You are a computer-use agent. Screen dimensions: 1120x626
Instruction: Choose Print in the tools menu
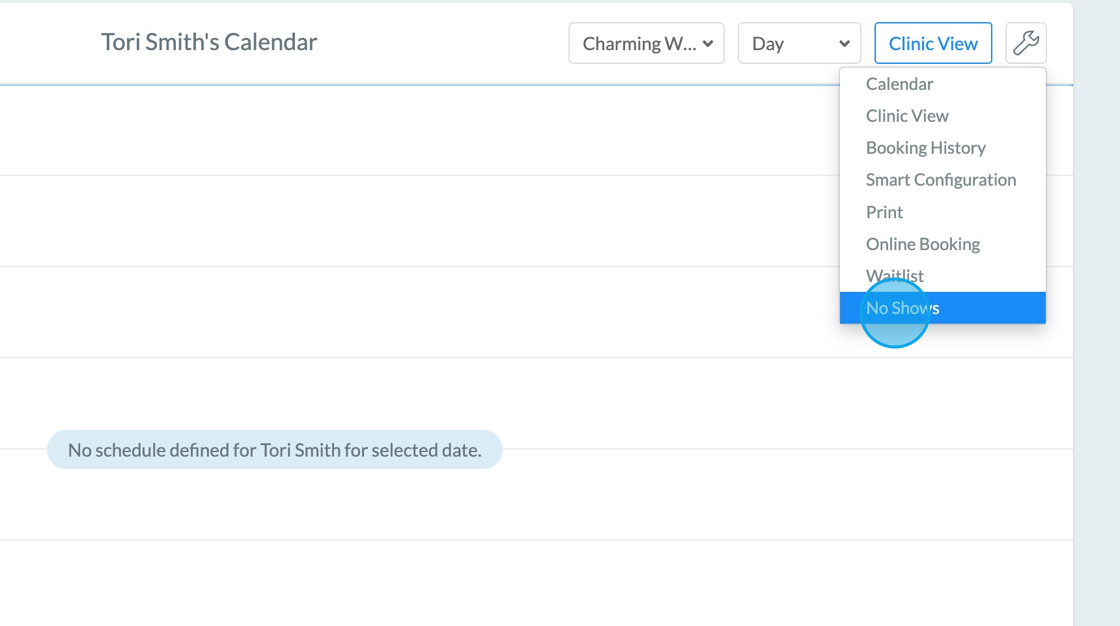pos(885,212)
